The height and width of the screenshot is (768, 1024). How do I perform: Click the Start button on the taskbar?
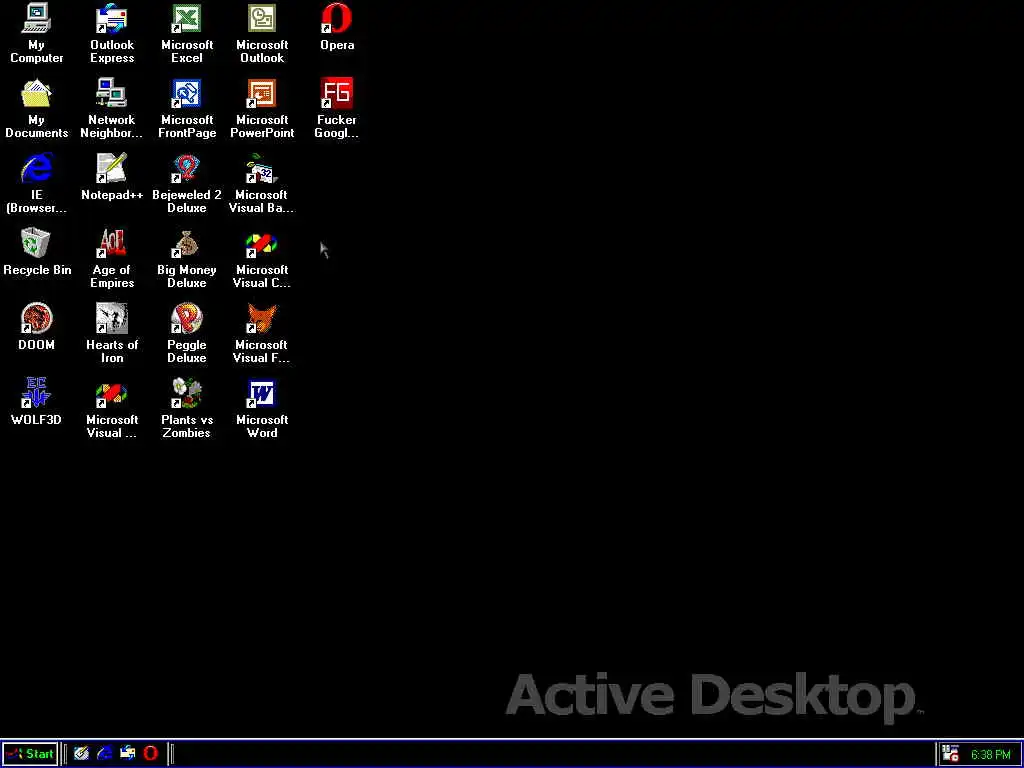point(30,754)
